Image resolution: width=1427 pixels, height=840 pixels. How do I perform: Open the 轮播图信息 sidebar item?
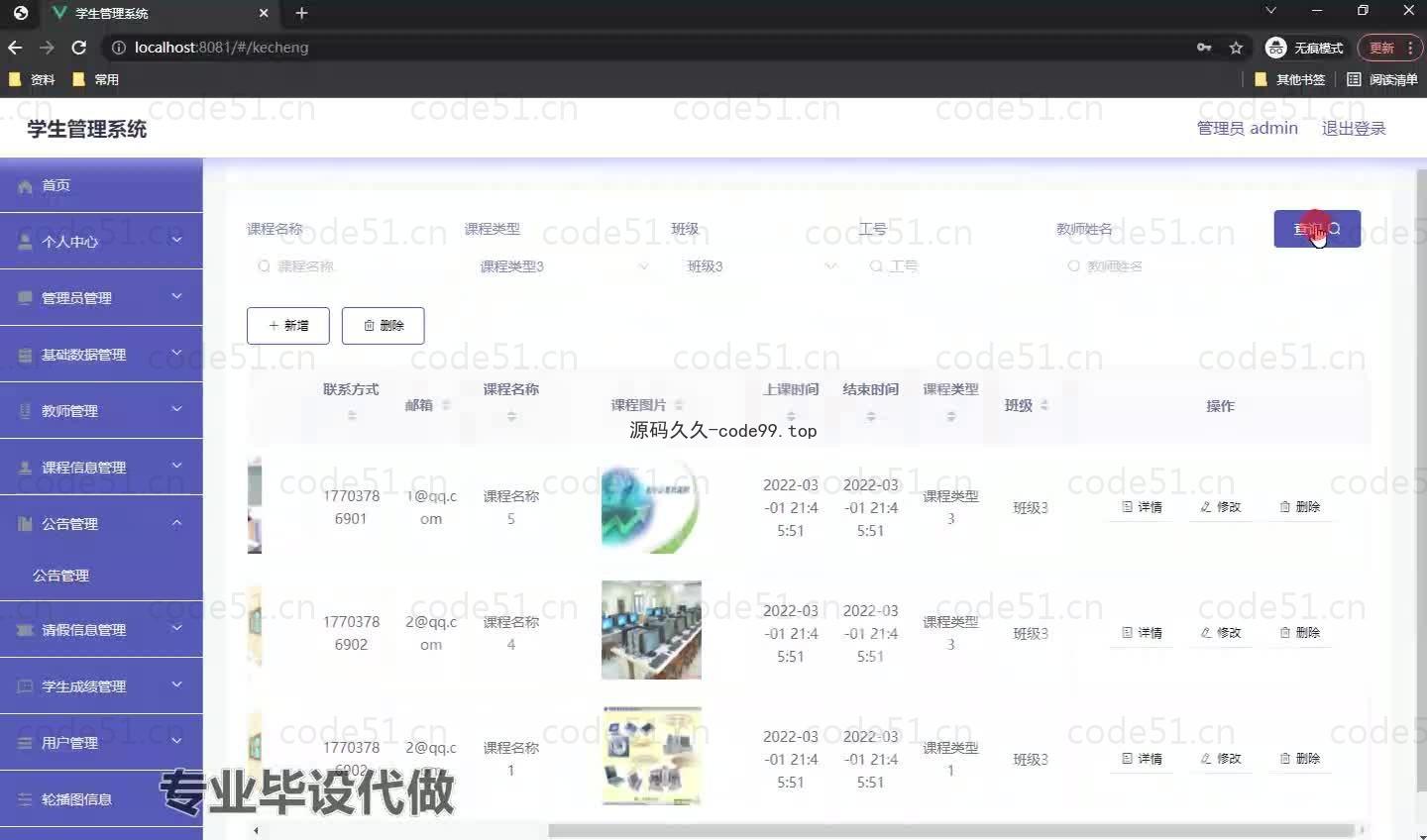coord(101,798)
